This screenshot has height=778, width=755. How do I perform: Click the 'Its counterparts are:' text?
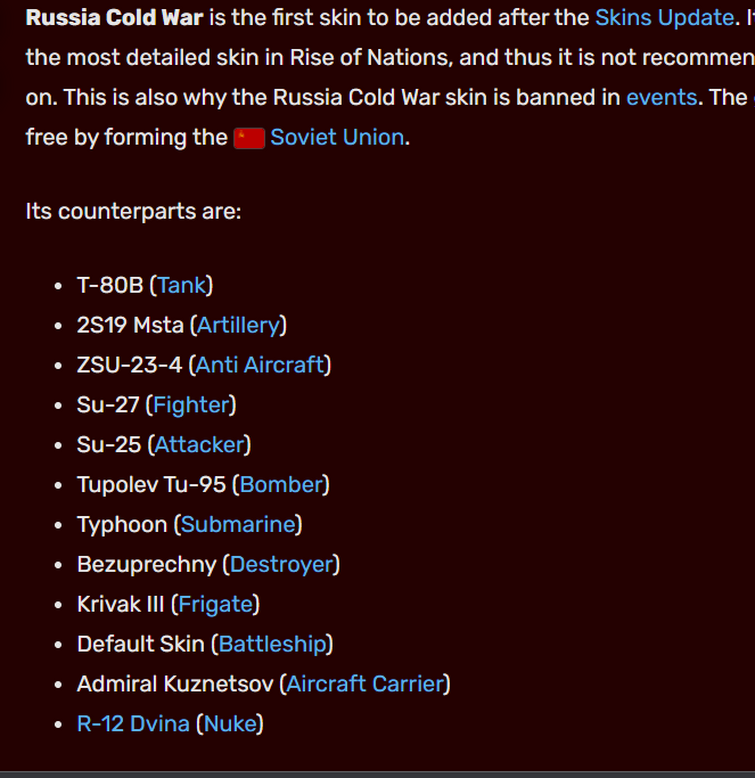133,211
